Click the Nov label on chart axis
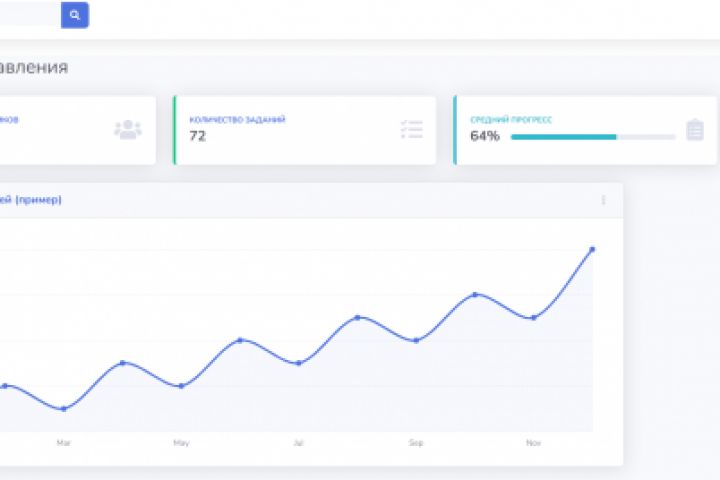720x480 pixels. [x=533, y=442]
